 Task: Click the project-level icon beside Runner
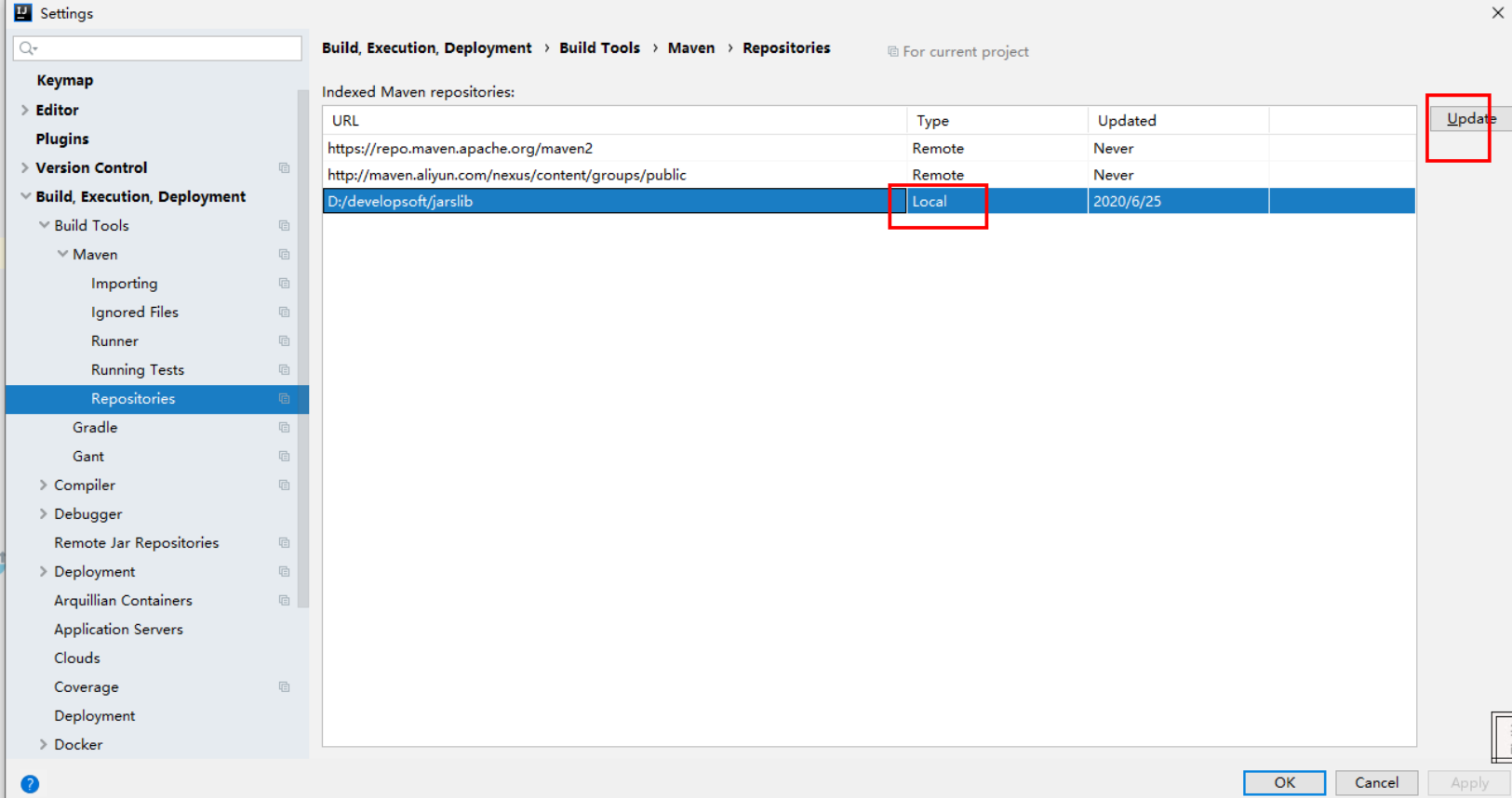coord(285,341)
